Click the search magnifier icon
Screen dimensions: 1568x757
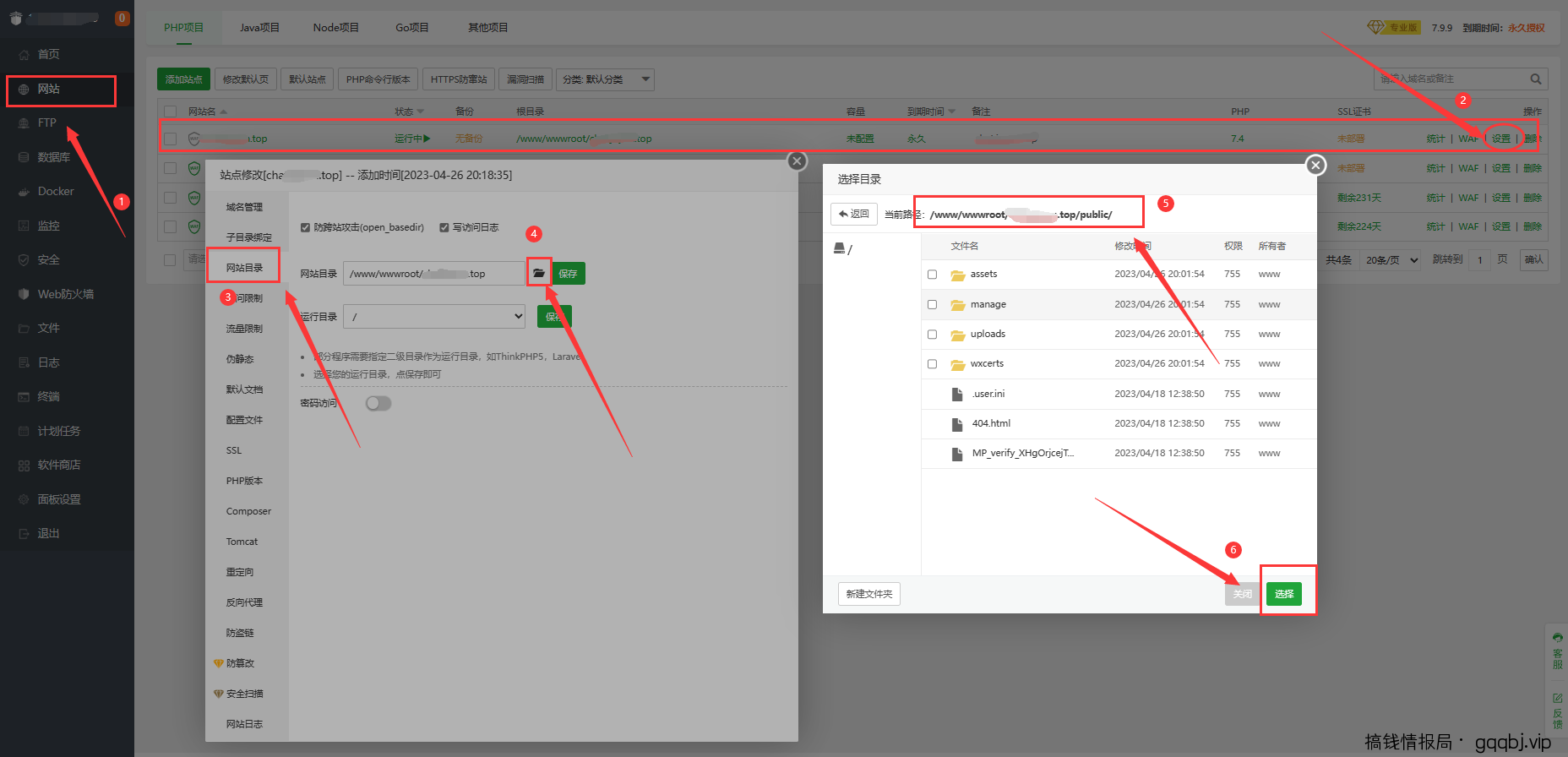(1536, 79)
